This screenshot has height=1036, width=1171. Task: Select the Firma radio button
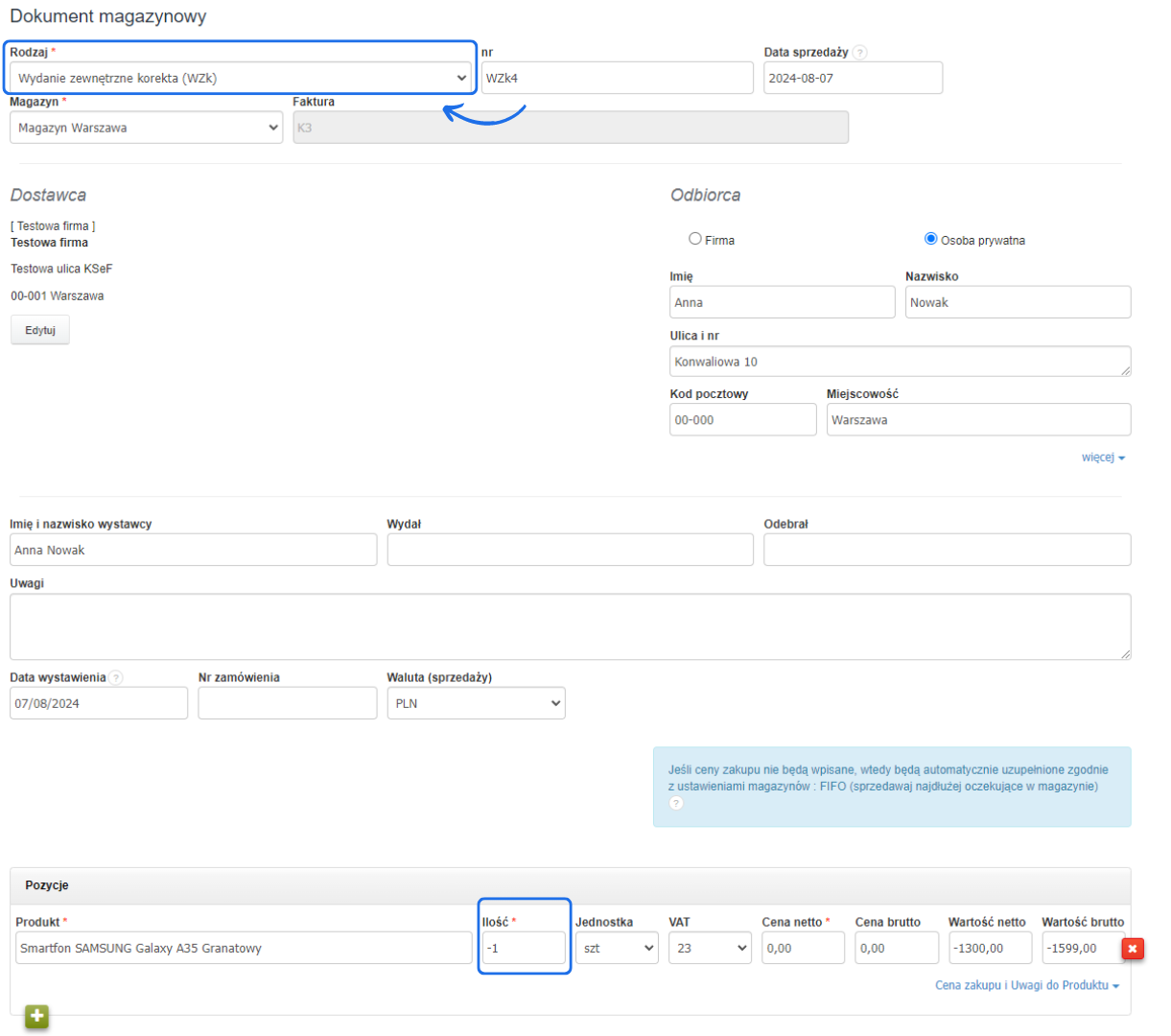pyautogui.click(x=695, y=239)
